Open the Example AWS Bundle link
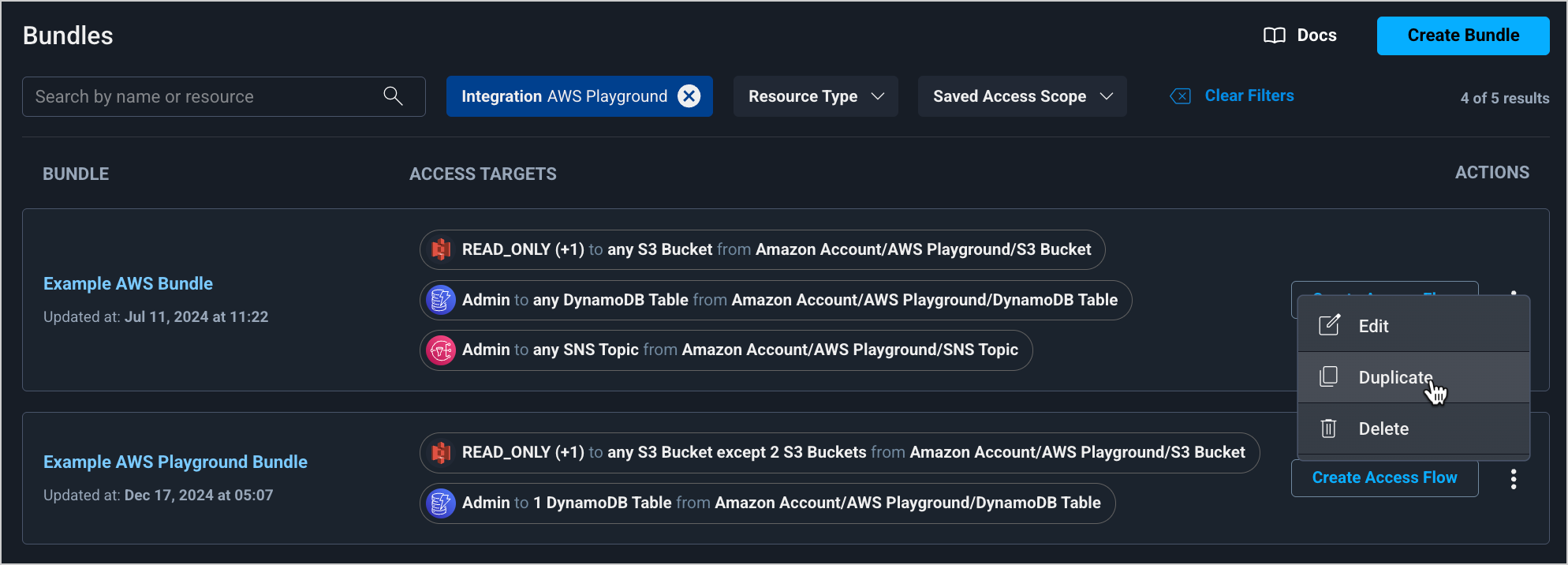This screenshot has width=1568, height=565. (128, 283)
